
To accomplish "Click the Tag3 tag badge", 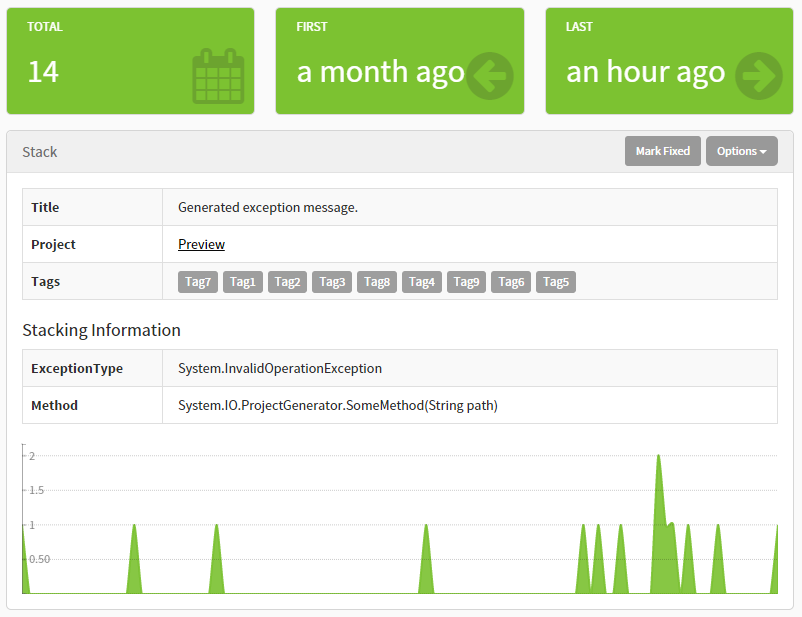I will (x=332, y=282).
